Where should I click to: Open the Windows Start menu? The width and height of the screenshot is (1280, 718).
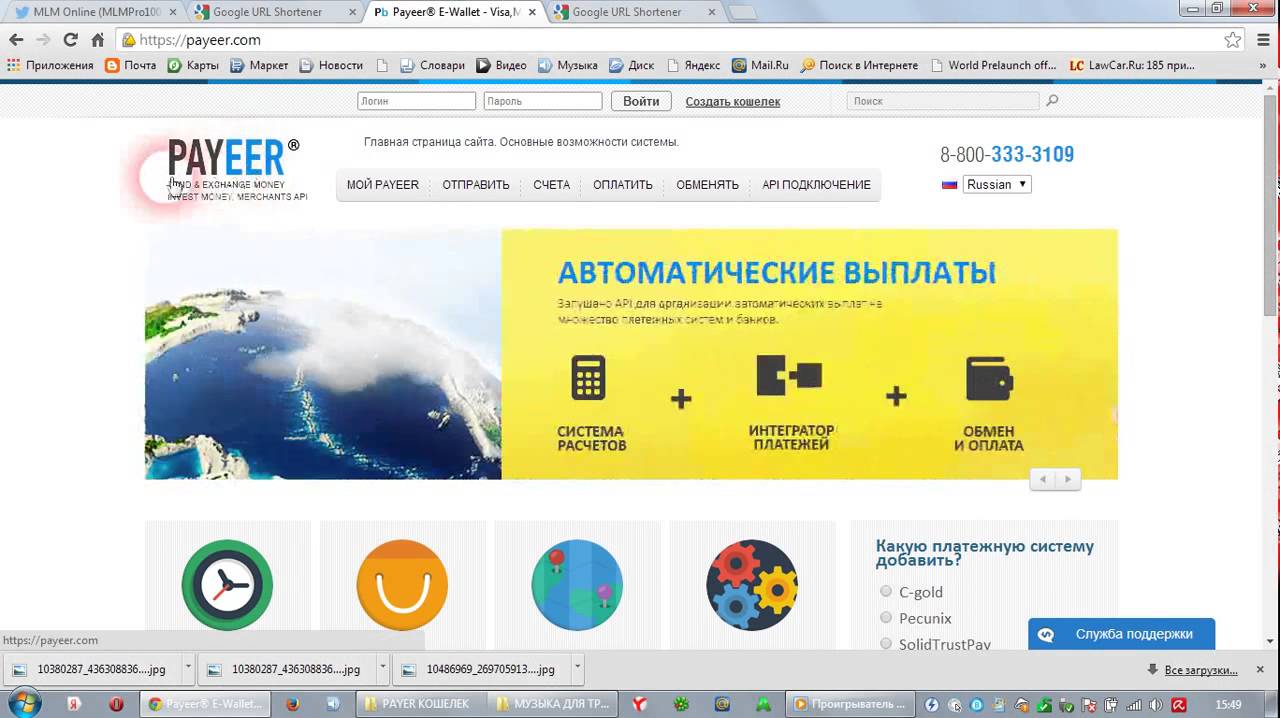click(x=24, y=703)
